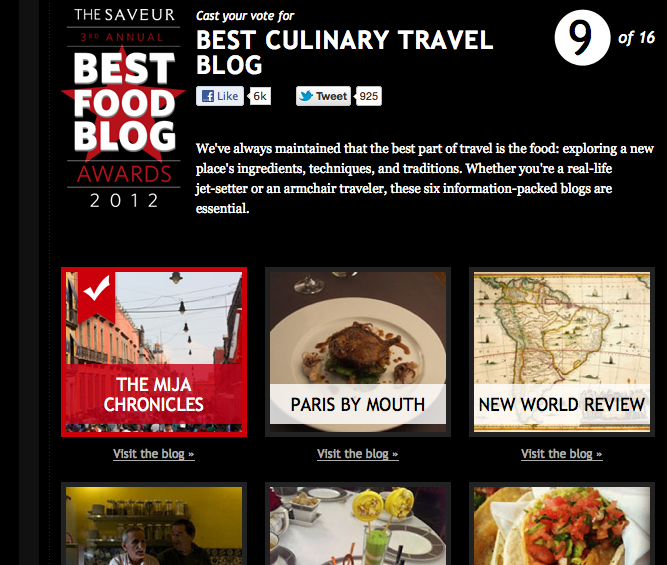Select the thumbnail with yellow lollipop desserts
The height and width of the screenshot is (565, 667).
click(x=358, y=524)
